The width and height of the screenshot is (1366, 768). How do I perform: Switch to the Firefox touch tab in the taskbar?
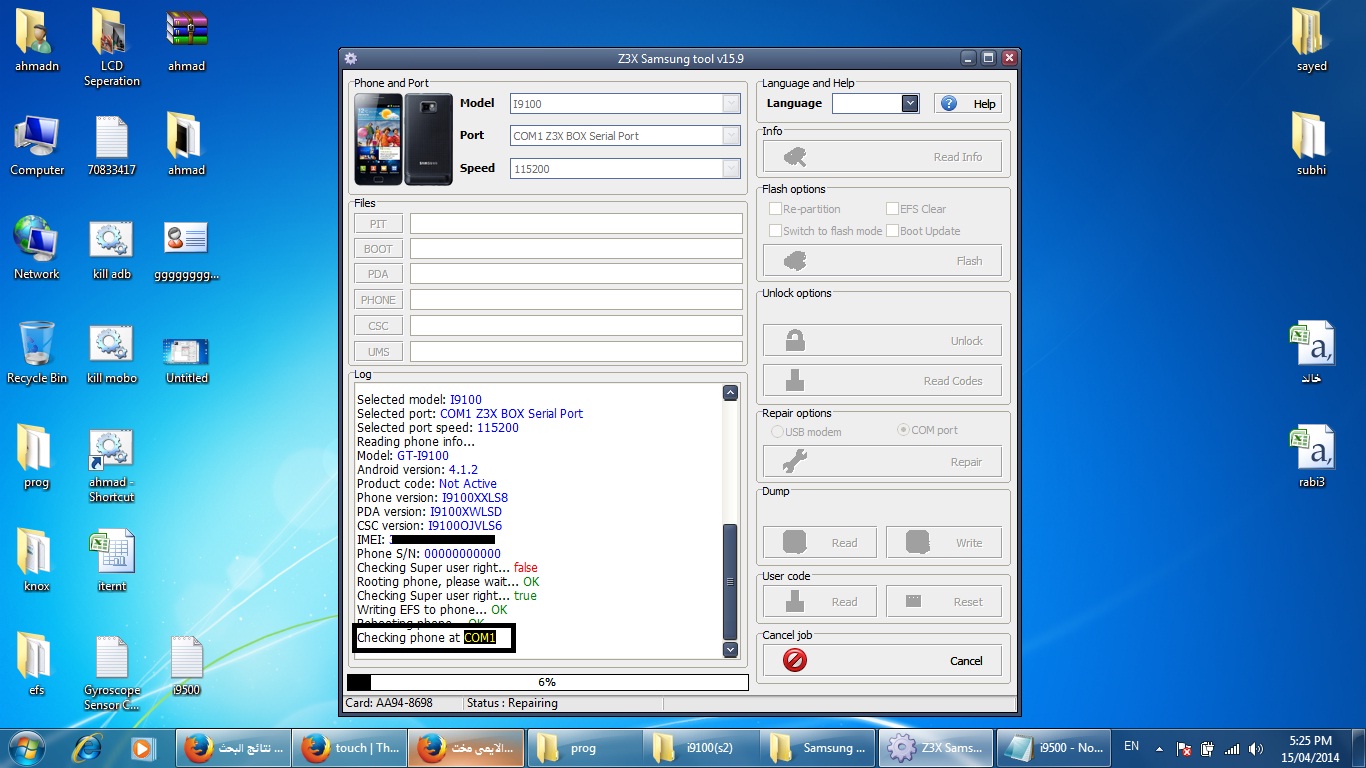tap(350, 747)
